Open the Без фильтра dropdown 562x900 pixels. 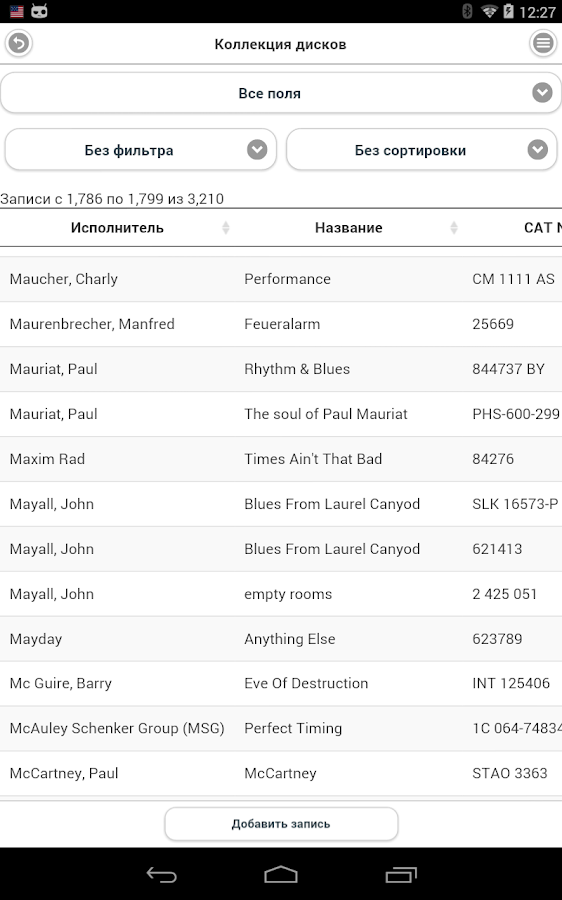(141, 150)
